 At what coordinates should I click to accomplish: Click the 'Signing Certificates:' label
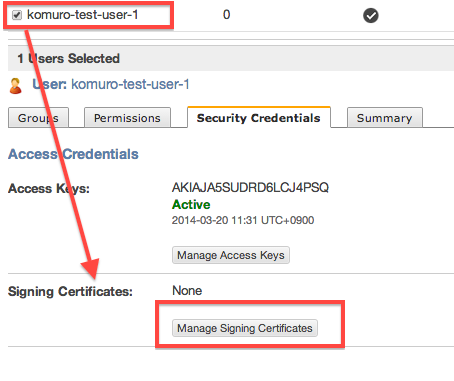70,292
